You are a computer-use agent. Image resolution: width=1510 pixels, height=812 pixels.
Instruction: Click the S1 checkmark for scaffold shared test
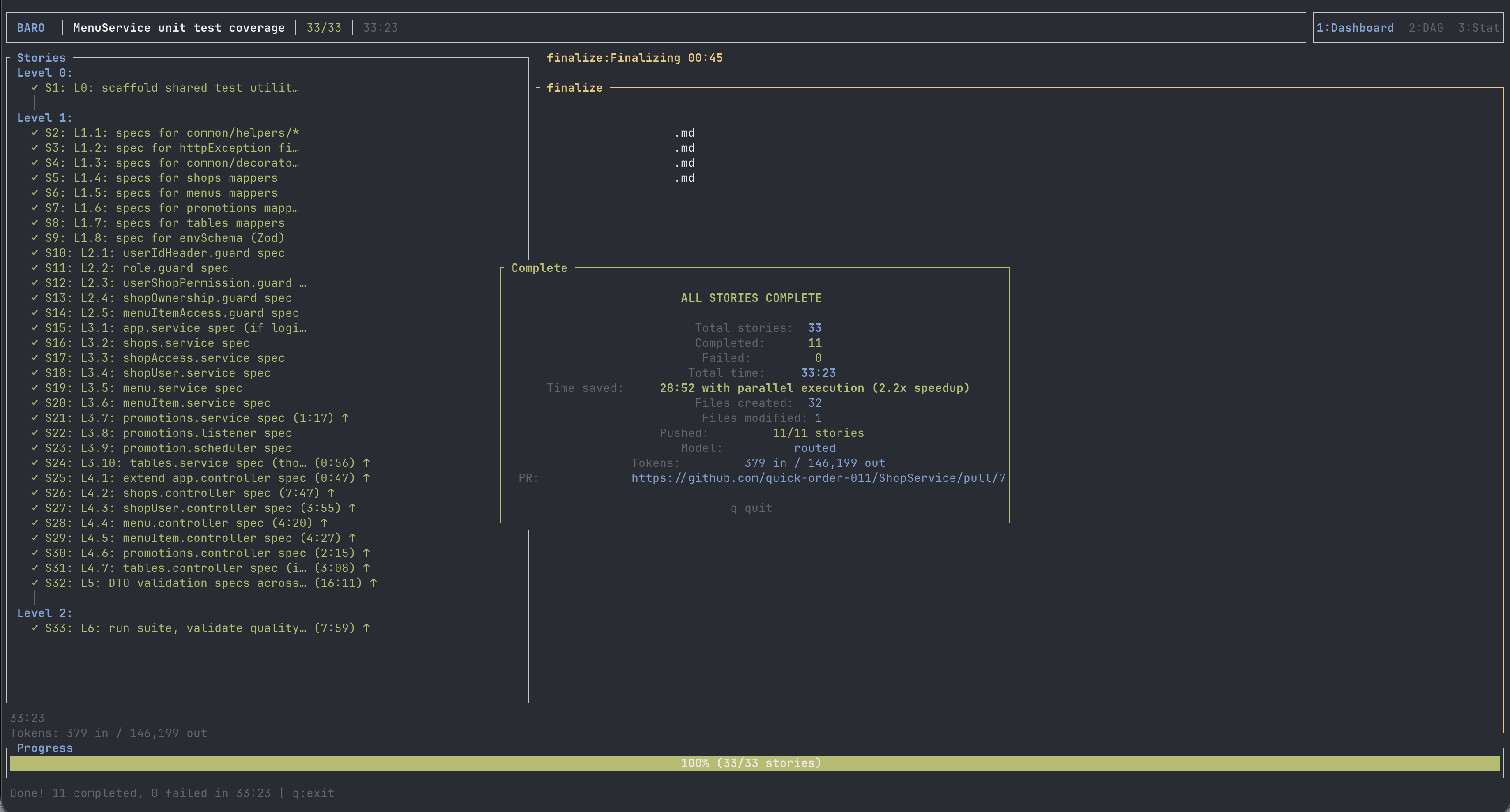pyautogui.click(x=34, y=88)
